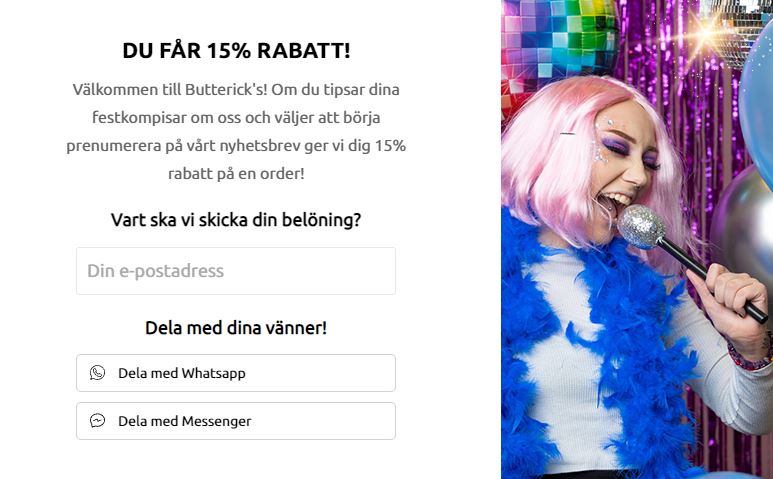Click the glittery silver microphone head

coord(640,227)
